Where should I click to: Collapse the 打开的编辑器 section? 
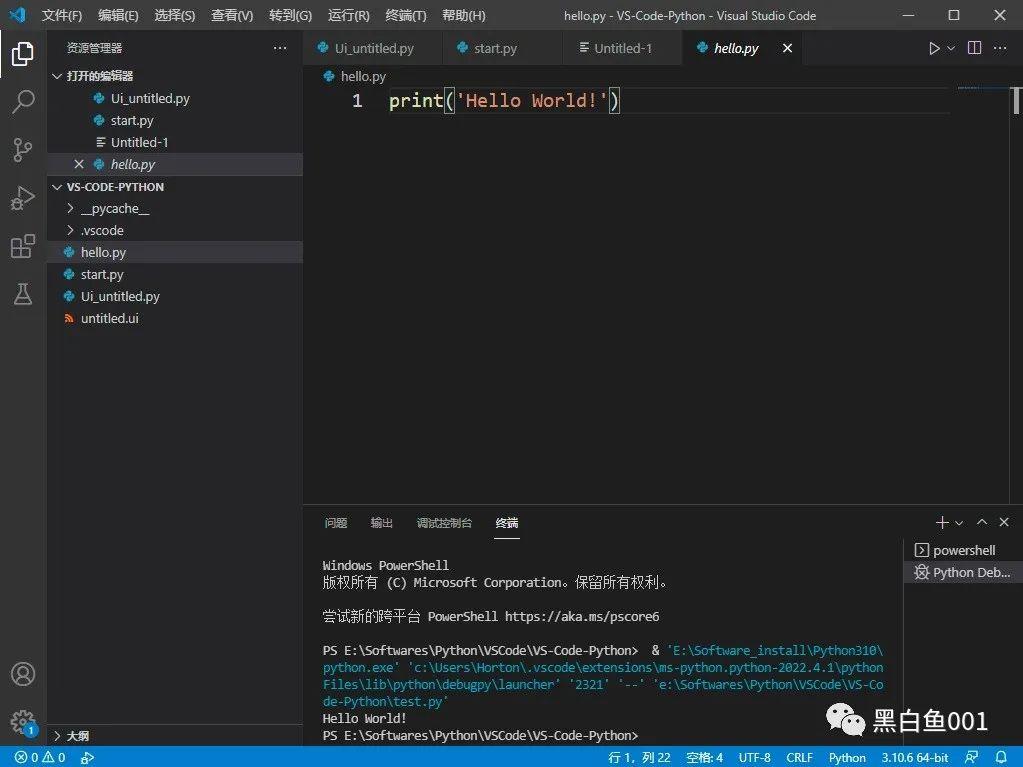[x=57, y=75]
